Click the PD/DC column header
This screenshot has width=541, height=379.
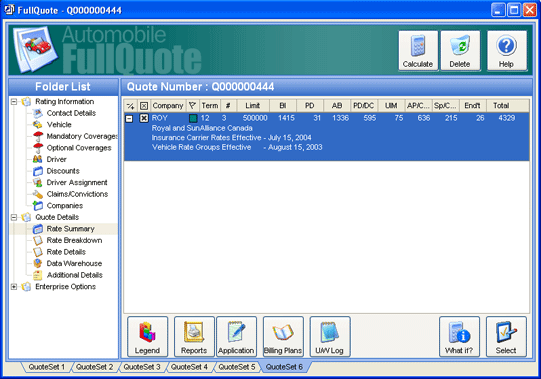point(364,106)
